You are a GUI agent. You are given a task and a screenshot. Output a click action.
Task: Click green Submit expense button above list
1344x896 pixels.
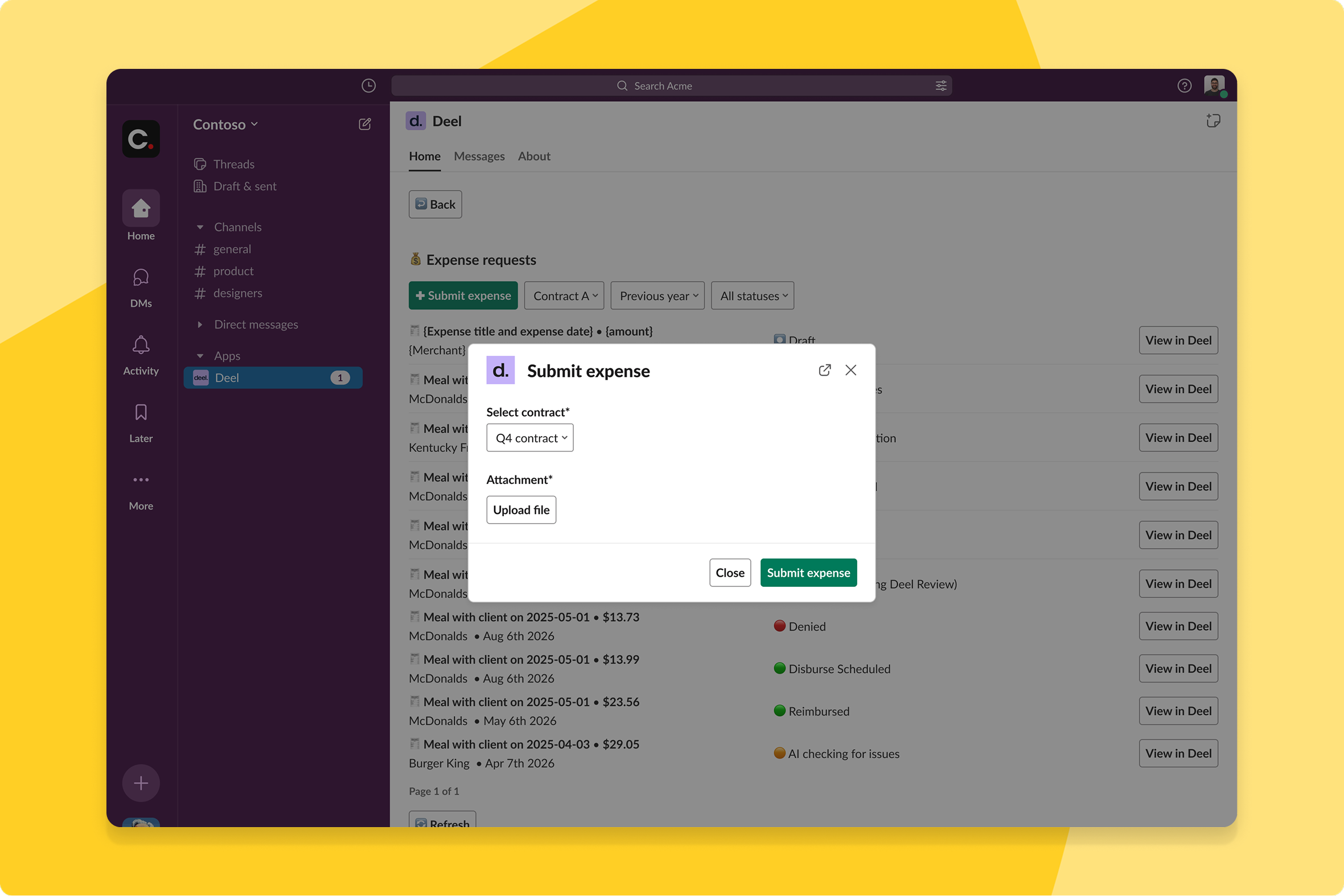pyautogui.click(x=463, y=295)
